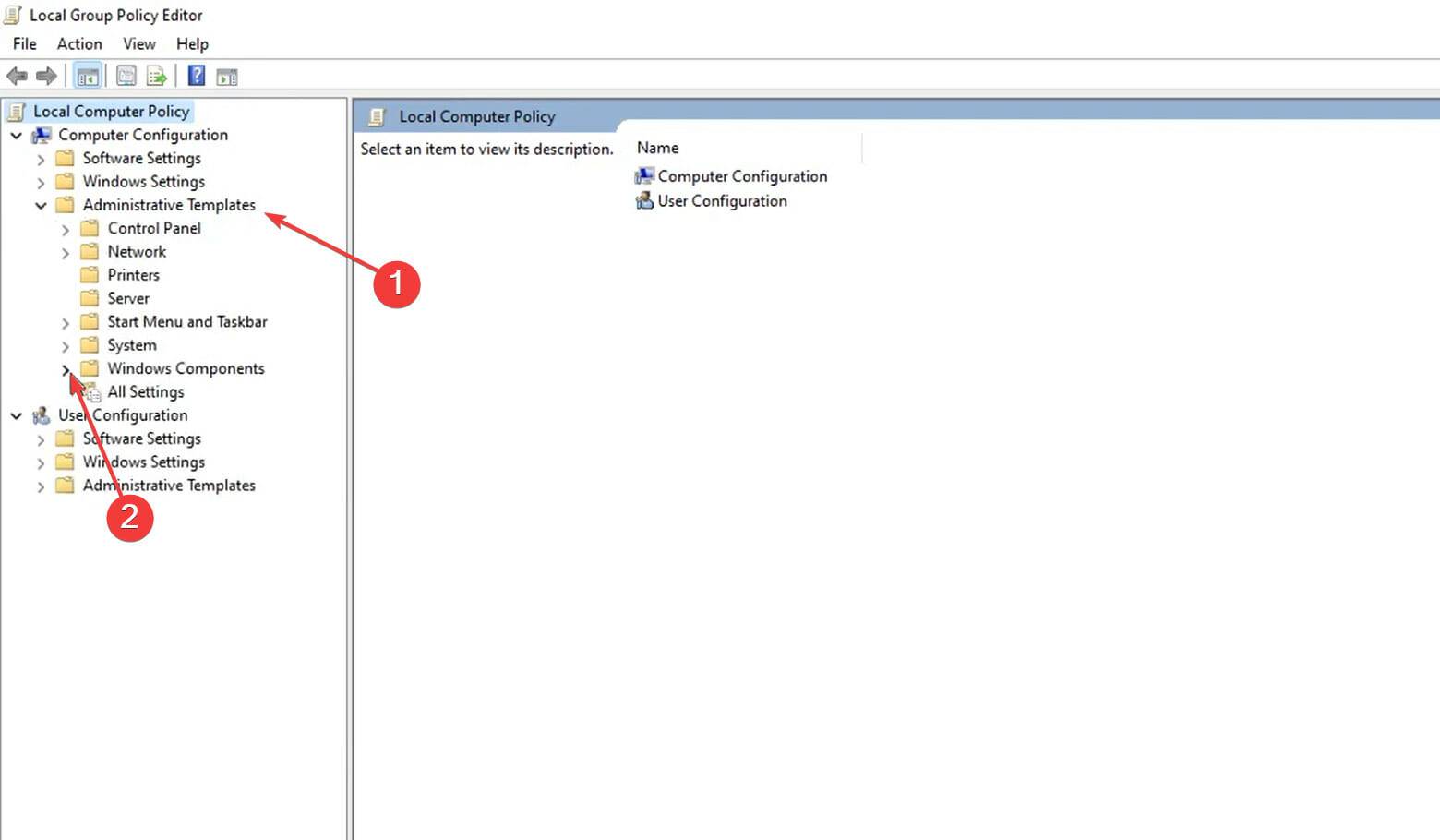Viewport: 1440px width, 840px height.
Task: Toggle the Show/Hide Action Pane icon
Action: click(x=227, y=76)
